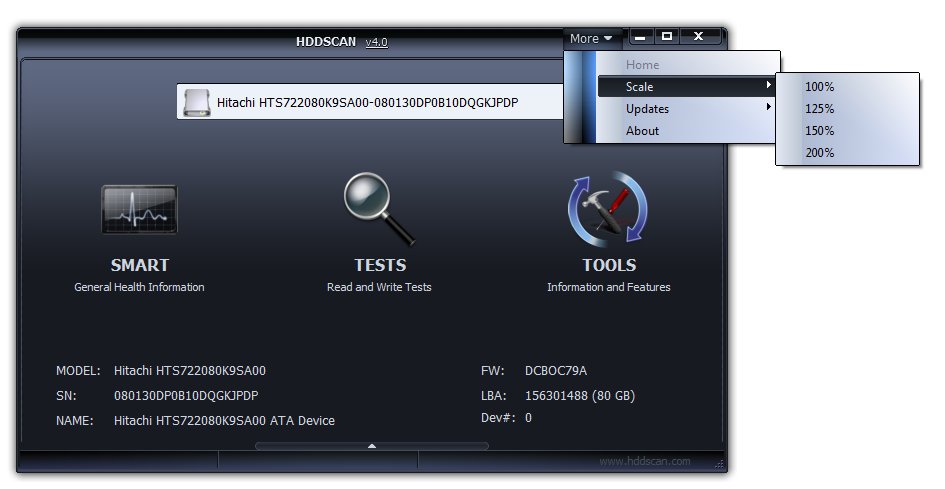Select the Home menu entry

pyautogui.click(x=686, y=65)
